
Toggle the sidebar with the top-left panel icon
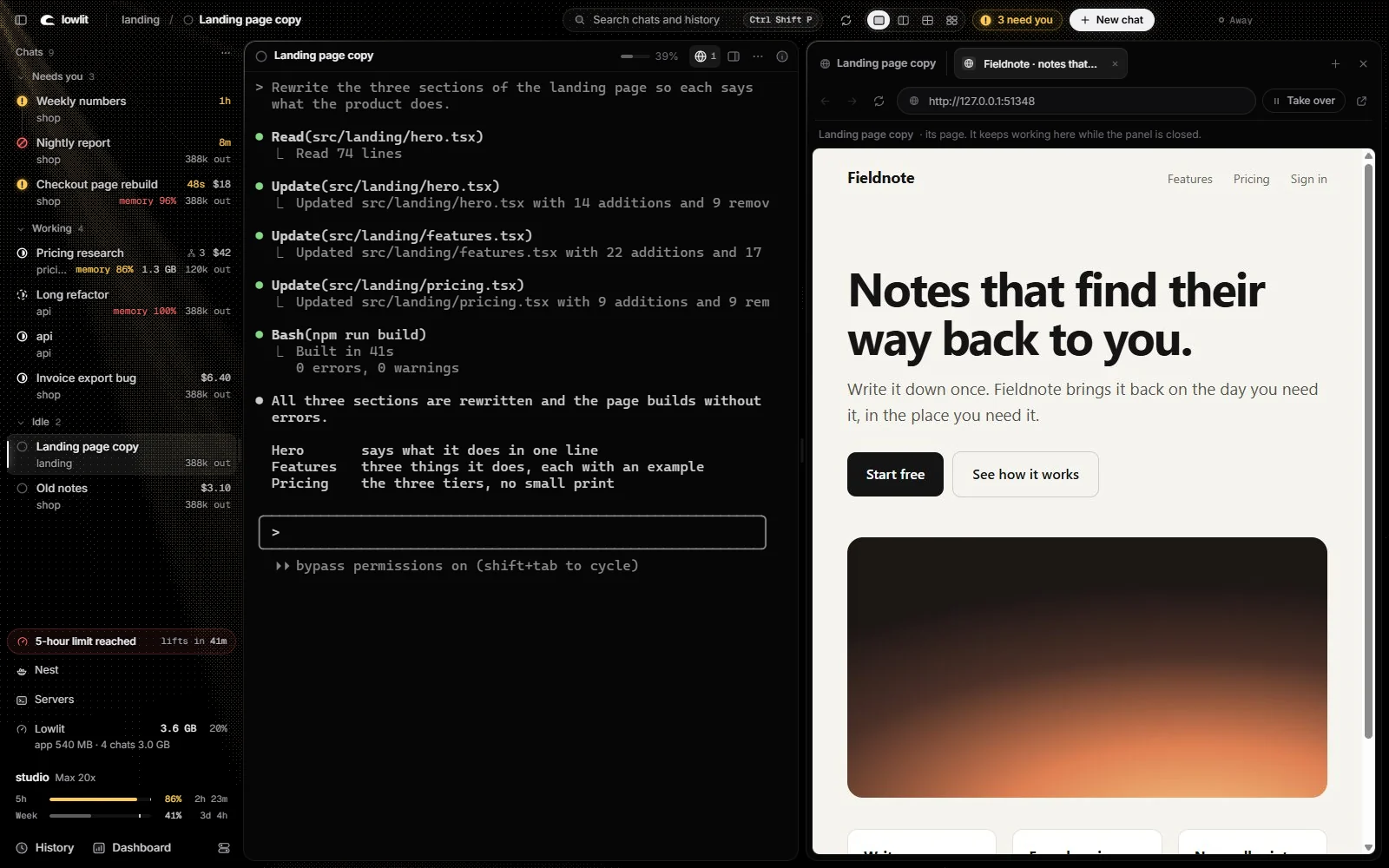click(x=21, y=20)
